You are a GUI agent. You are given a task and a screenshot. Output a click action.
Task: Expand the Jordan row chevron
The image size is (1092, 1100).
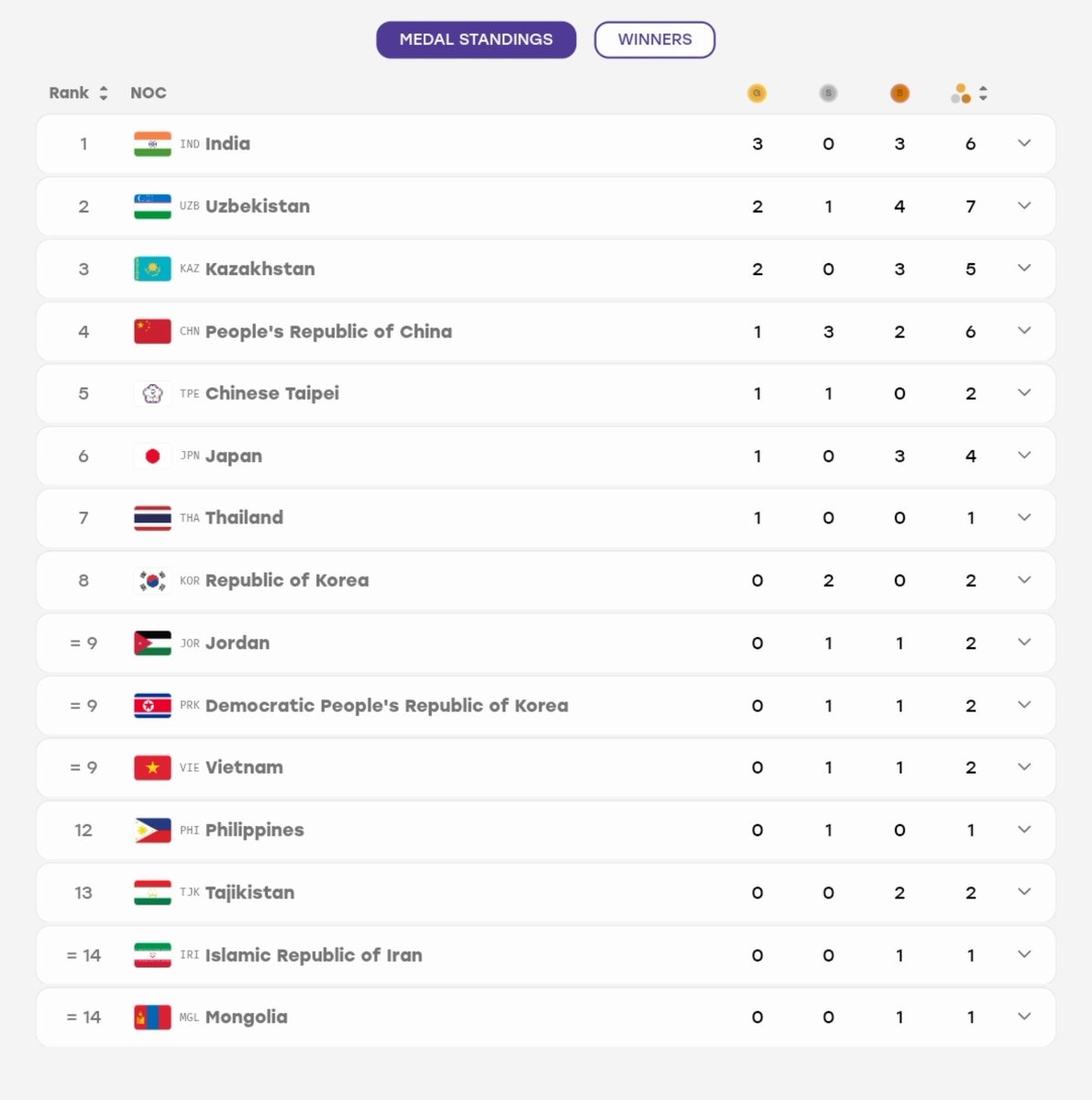1024,642
